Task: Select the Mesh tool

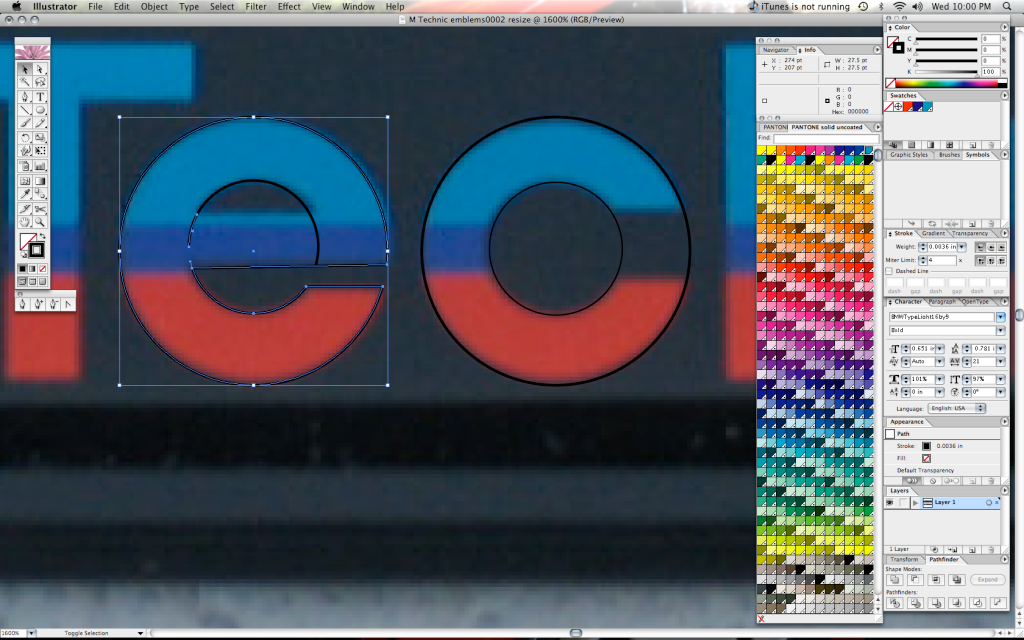Action: 25,181
